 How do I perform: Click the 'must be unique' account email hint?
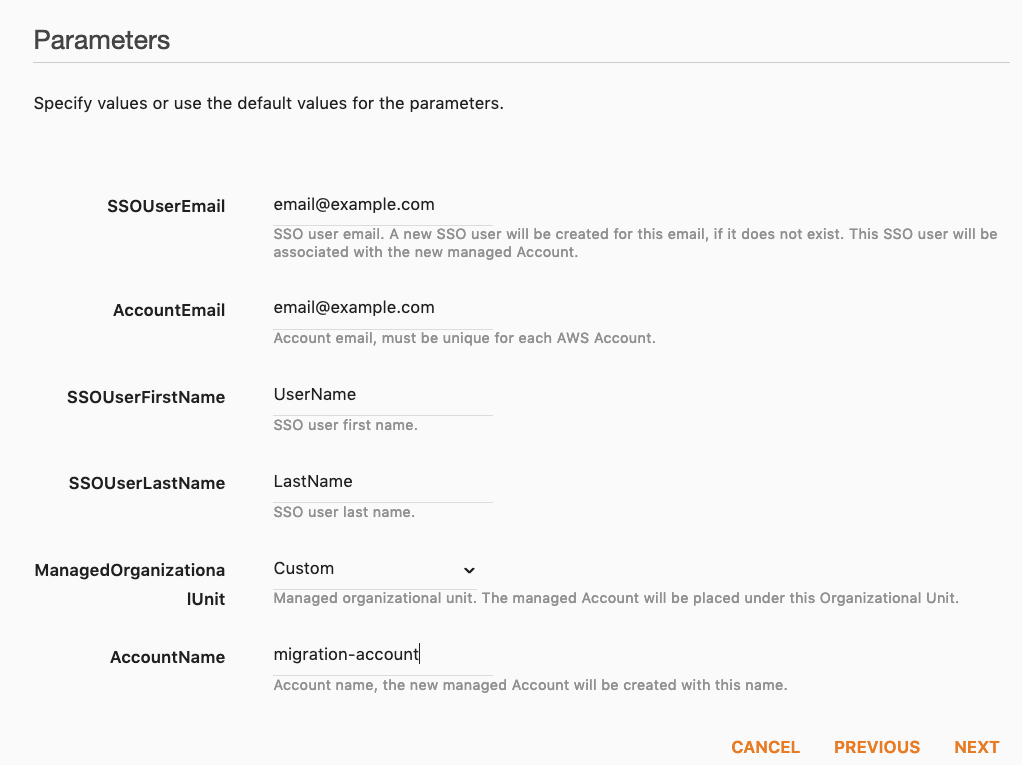click(x=464, y=338)
